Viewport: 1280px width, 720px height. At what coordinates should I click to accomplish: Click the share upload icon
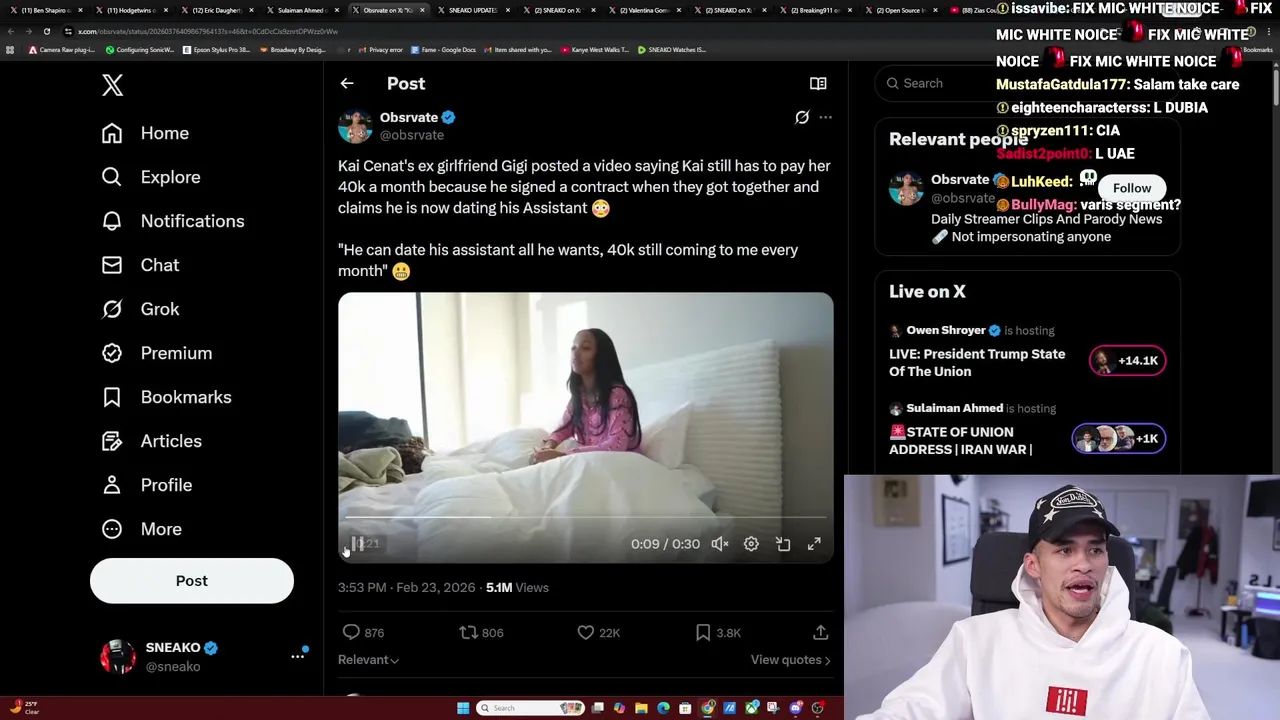point(820,632)
